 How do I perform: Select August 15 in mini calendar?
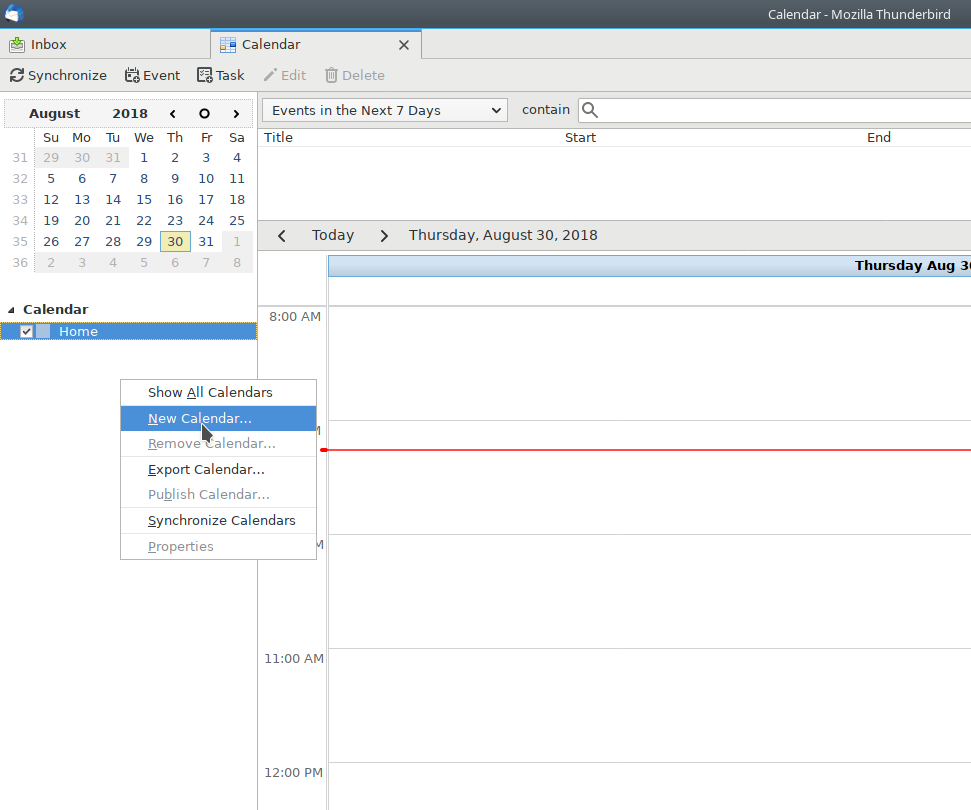click(x=144, y=200)
